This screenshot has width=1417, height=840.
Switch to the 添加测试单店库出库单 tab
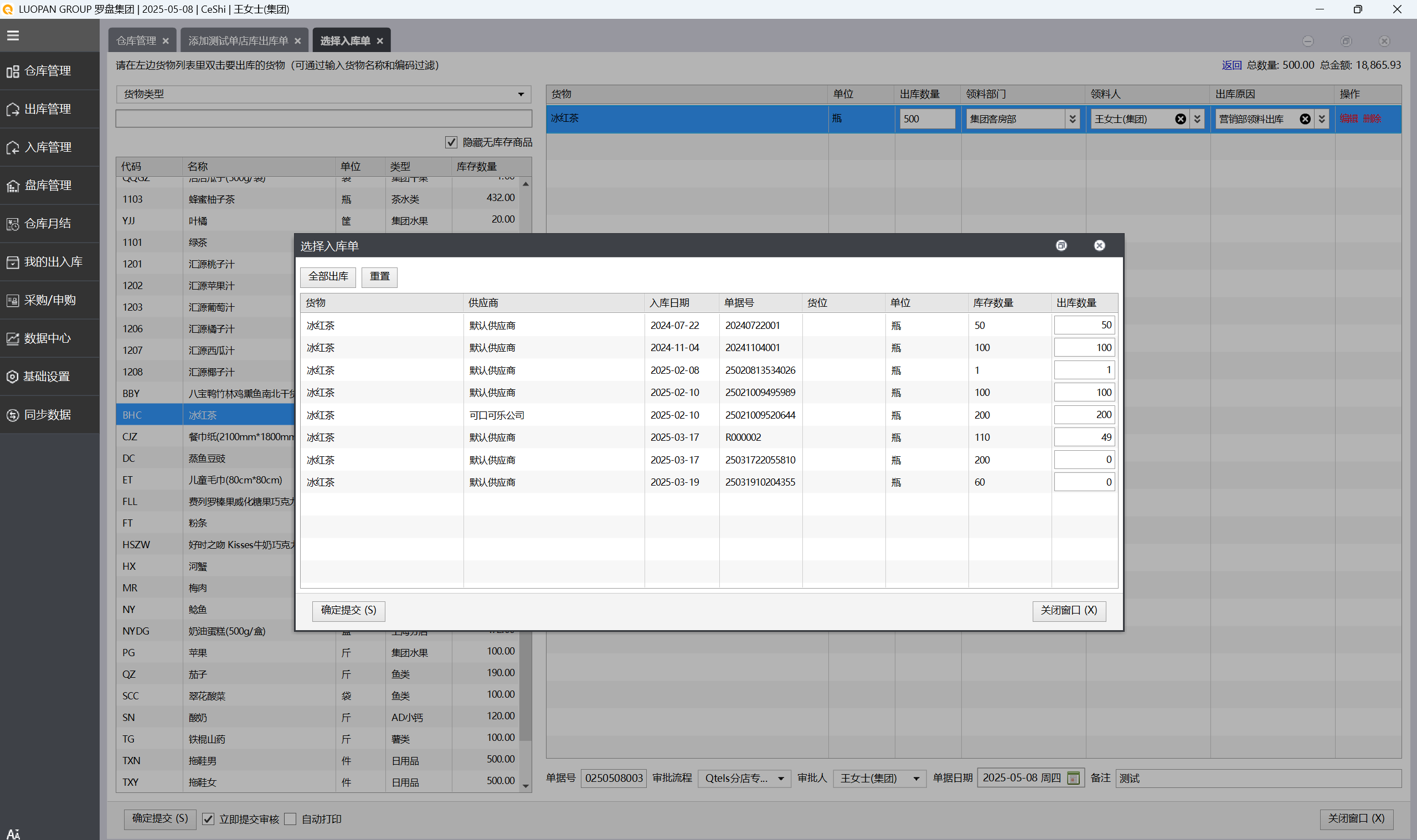tap(238, 41)
